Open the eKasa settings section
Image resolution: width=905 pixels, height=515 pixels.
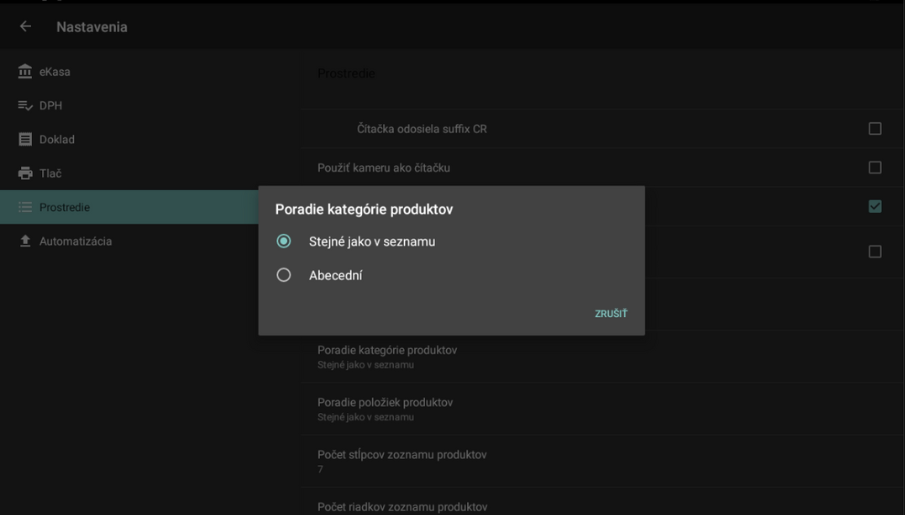coord(55,72)
